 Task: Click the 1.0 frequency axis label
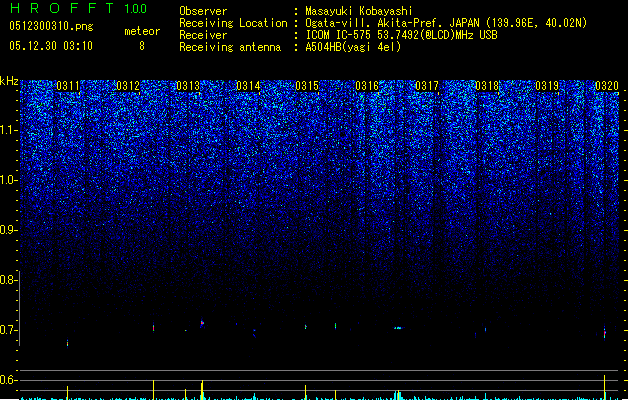(8, 180)
